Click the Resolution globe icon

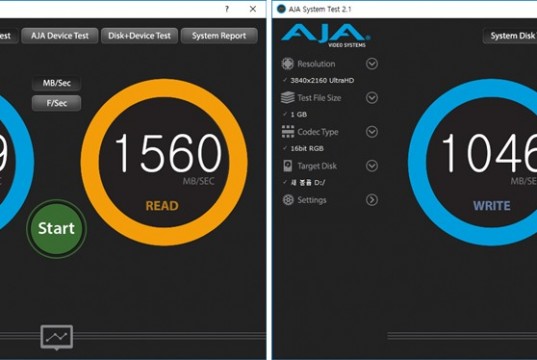coord(288,64)
